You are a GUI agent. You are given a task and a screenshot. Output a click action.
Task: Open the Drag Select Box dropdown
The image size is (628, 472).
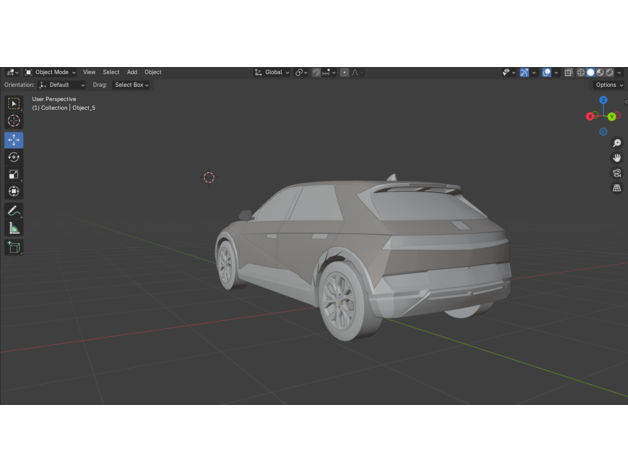point(131,85)
